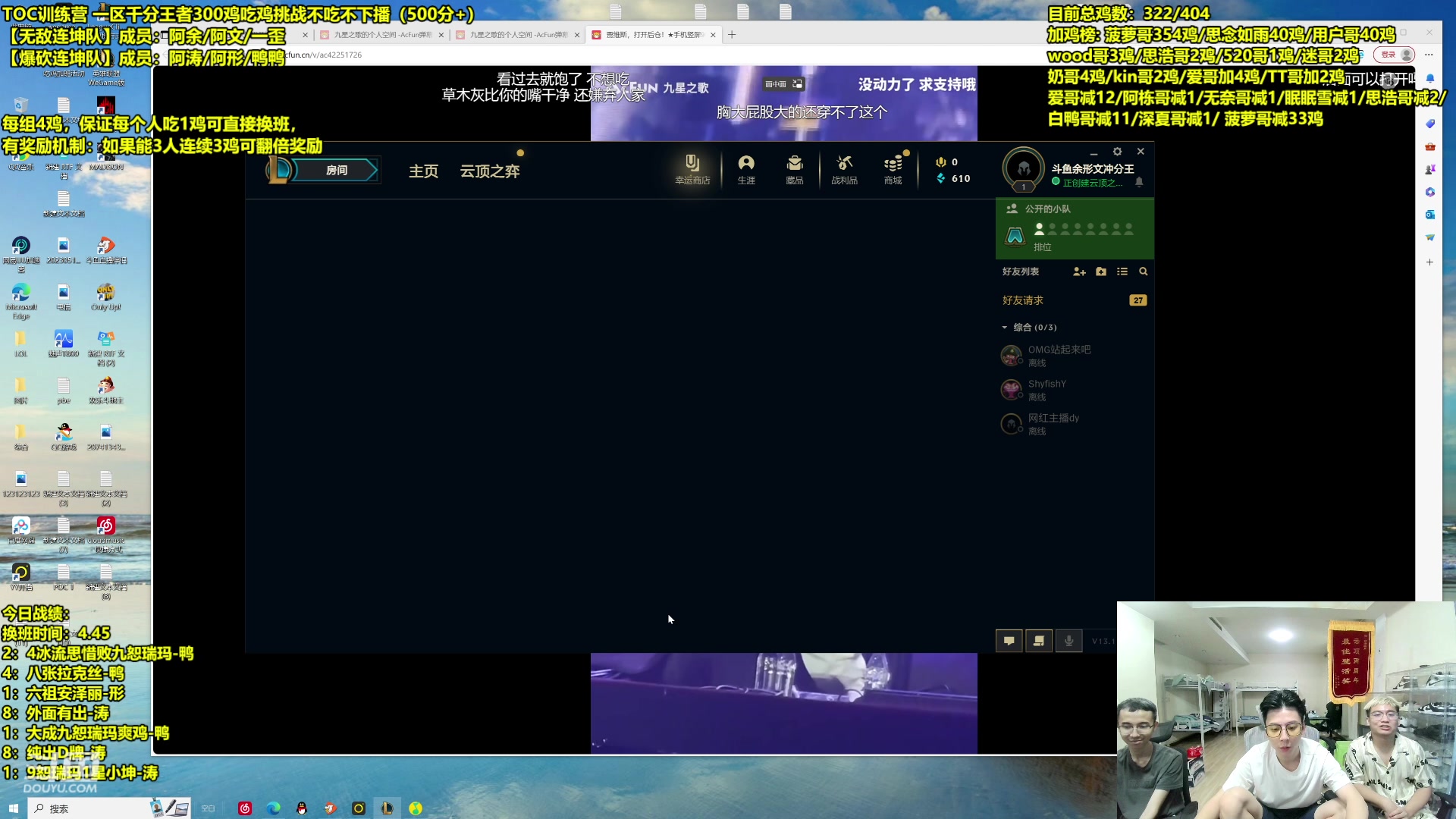Click the new friend folder icon
Screen dimensions: 1456x819
[1101, 271]
